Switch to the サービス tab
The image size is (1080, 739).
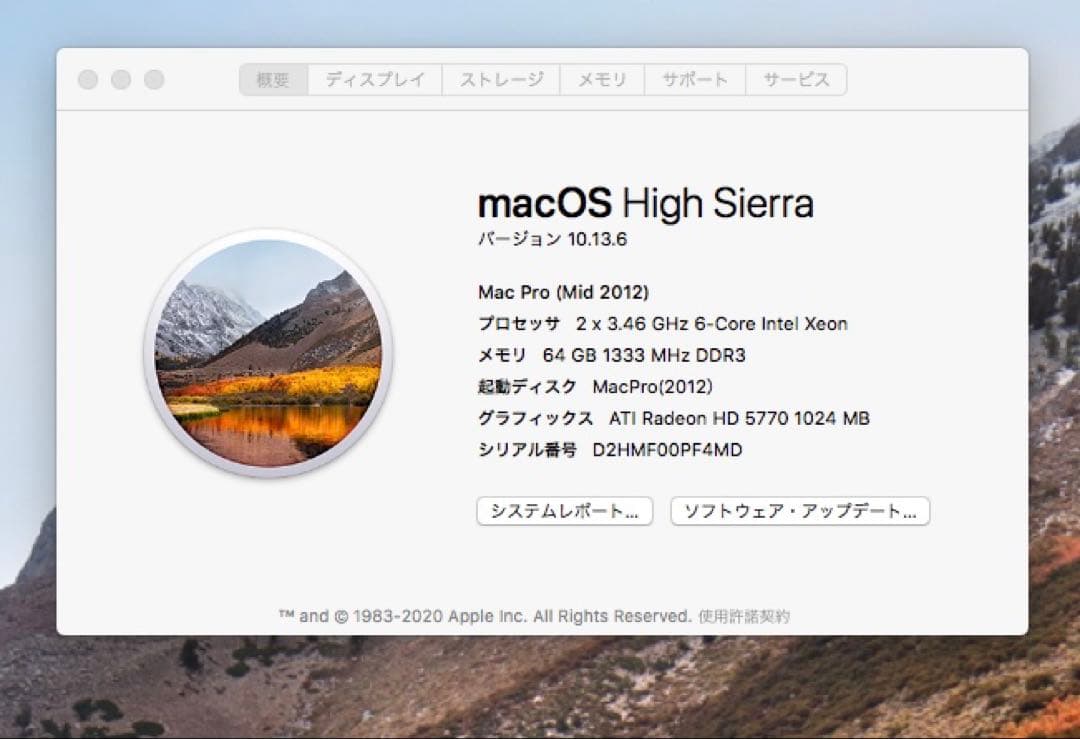click(795, 79)
